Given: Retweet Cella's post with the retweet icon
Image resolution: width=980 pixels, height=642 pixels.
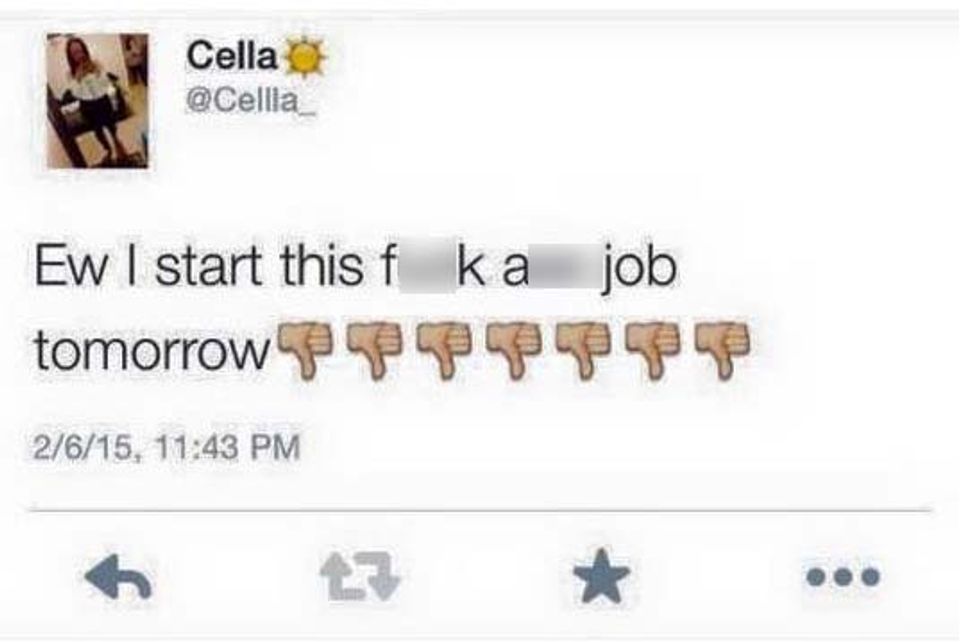Looking at the screenshot, I should [359, 576].
